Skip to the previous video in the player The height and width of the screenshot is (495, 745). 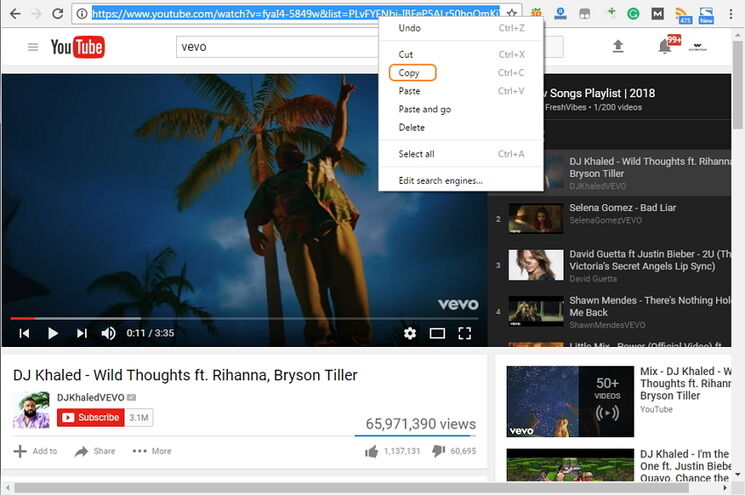tap(24, 333)
